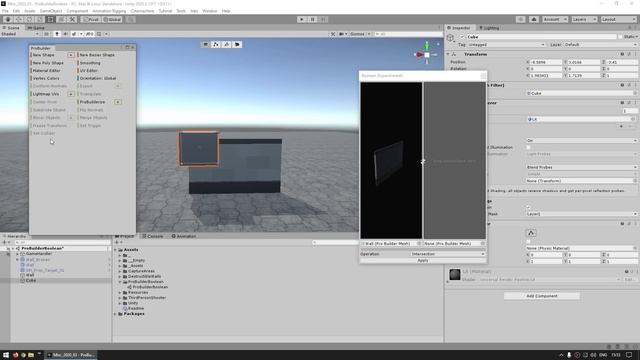Screen dimensions: 640x360
Task: Toggle the Cube active checkbox in Inspector
Action: point(462,37)
